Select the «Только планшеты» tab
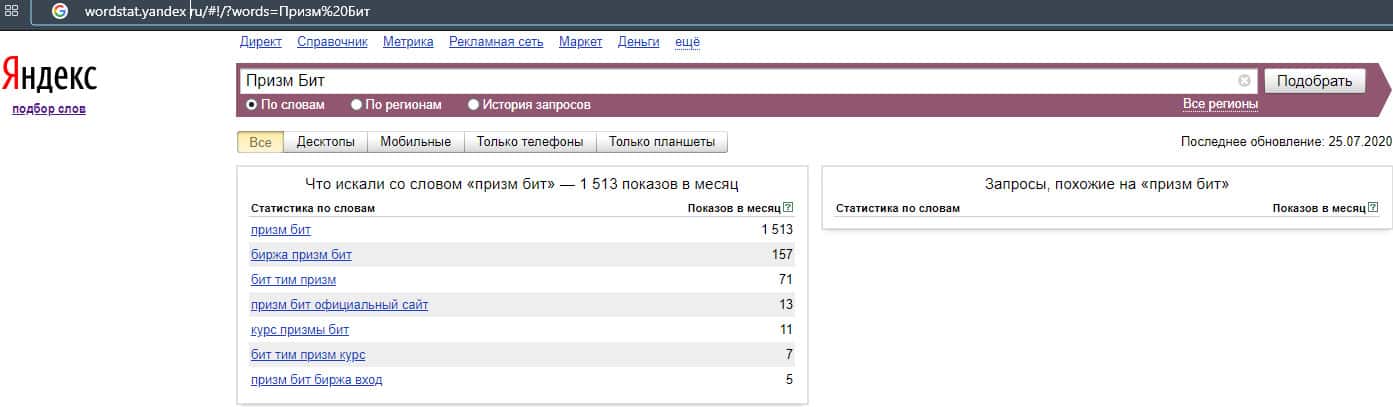Screen dimensions: 1393x407 [662, 142]
